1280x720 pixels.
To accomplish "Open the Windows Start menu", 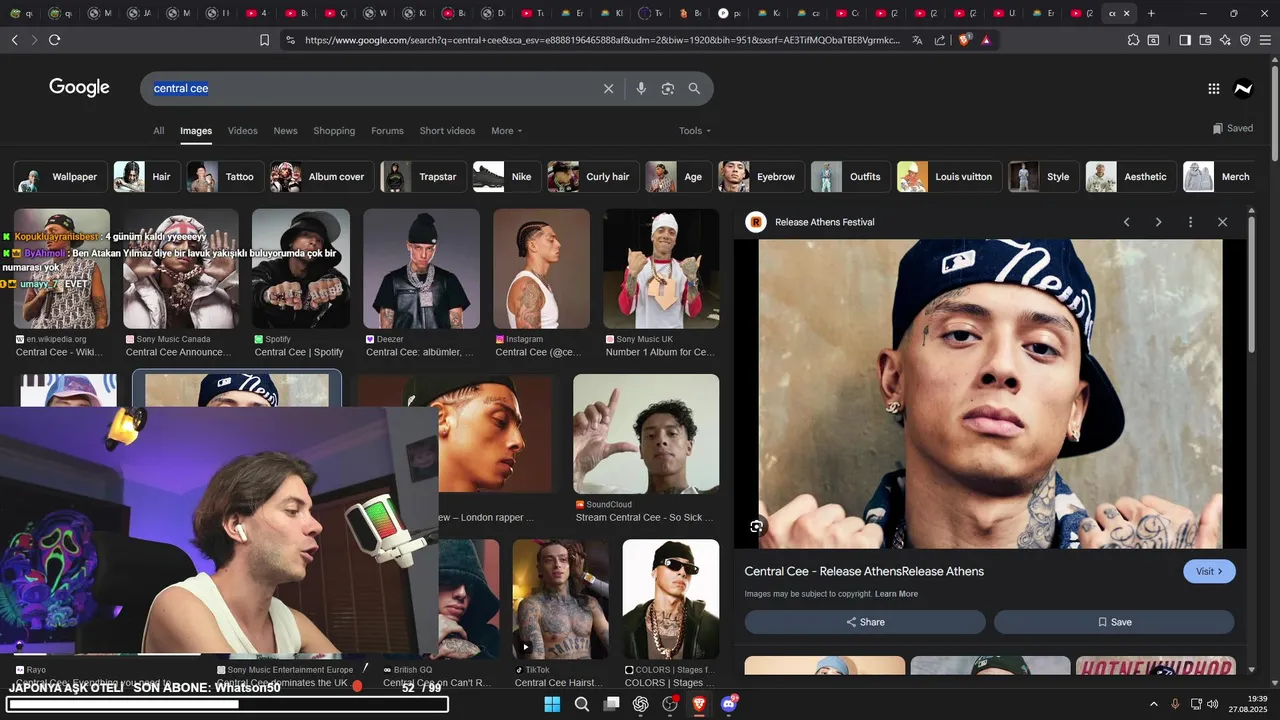I will tap(552, 704).
